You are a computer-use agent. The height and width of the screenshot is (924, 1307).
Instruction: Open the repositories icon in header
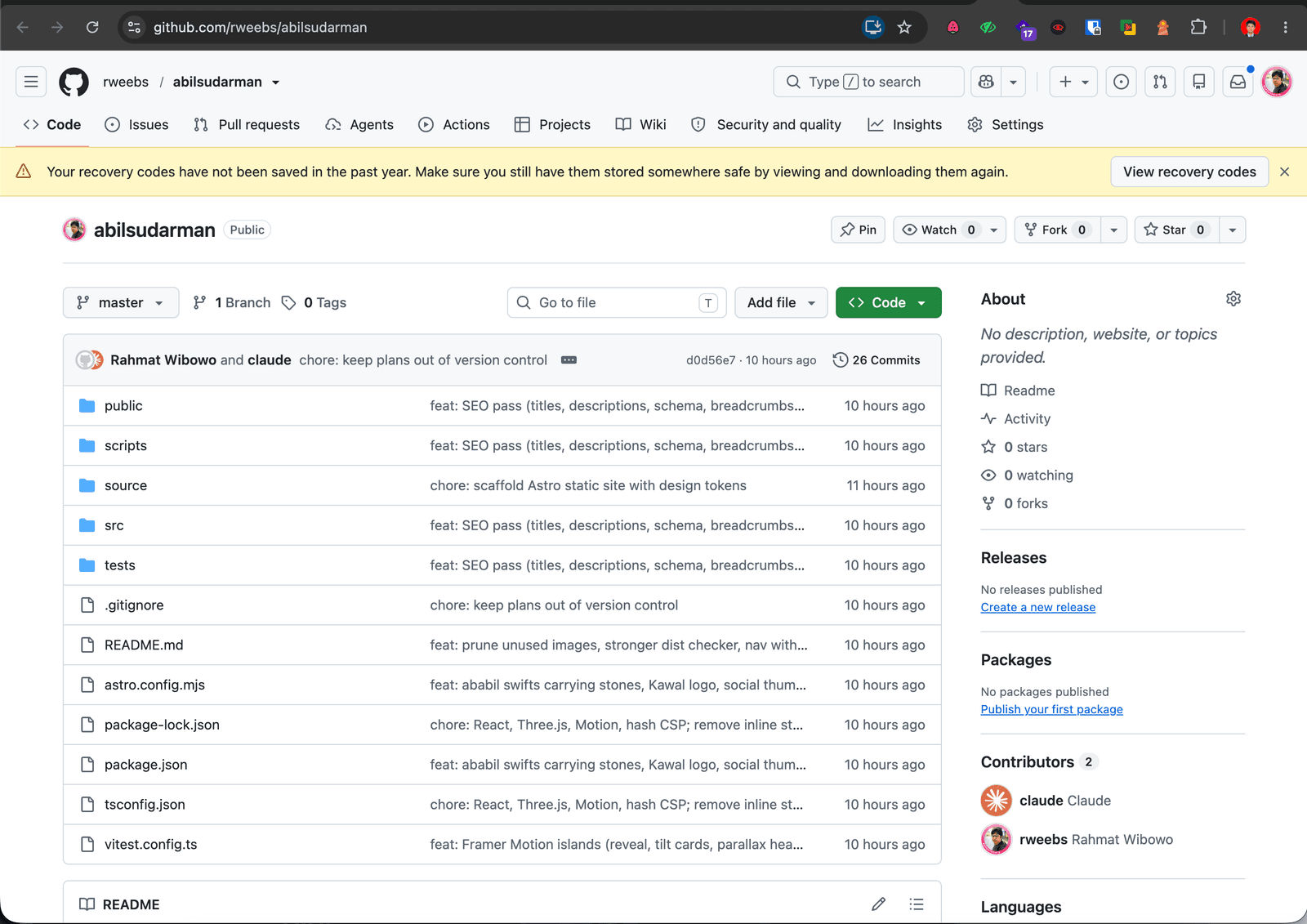1199,82
